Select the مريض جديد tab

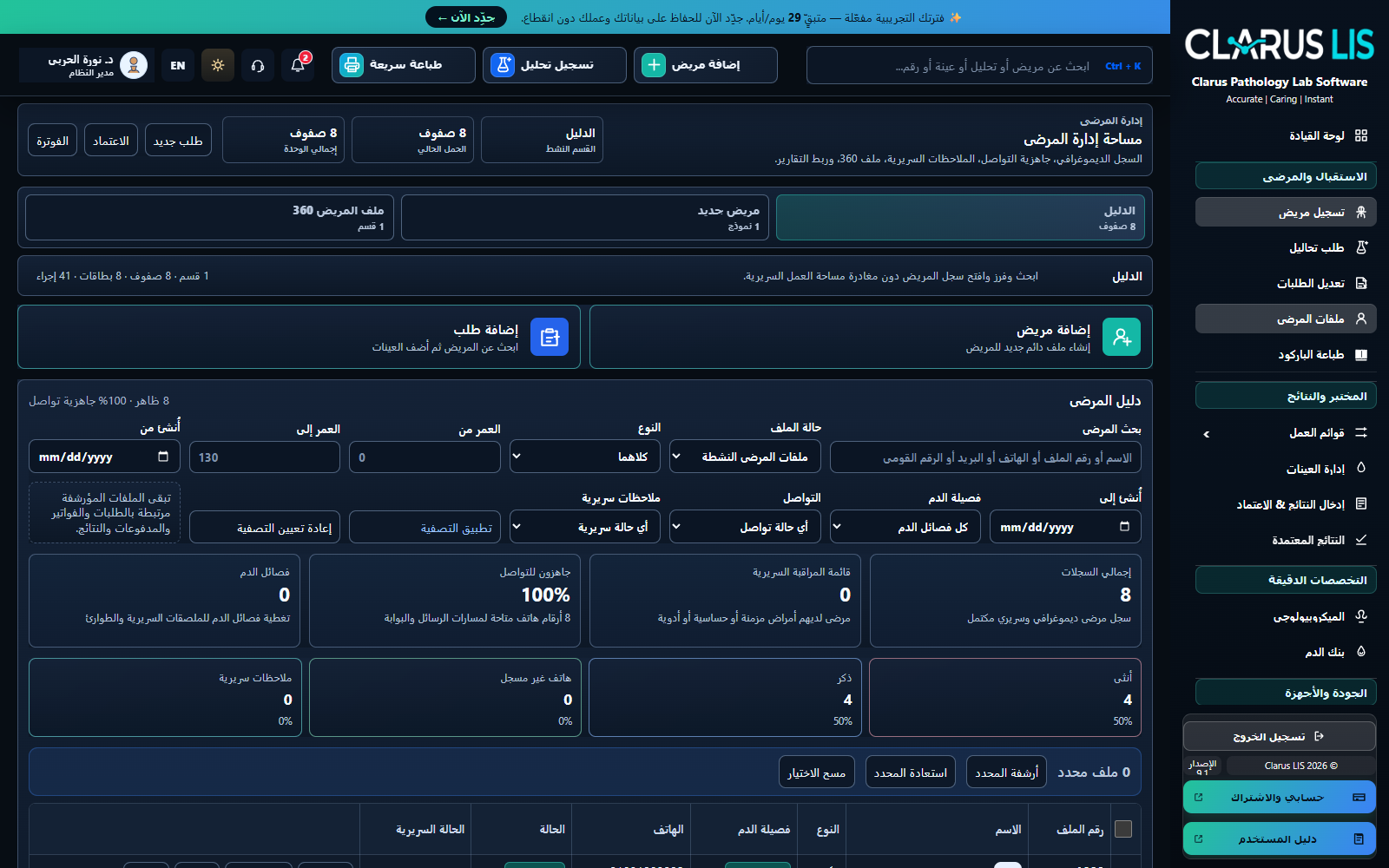click(x=585, y=217)
